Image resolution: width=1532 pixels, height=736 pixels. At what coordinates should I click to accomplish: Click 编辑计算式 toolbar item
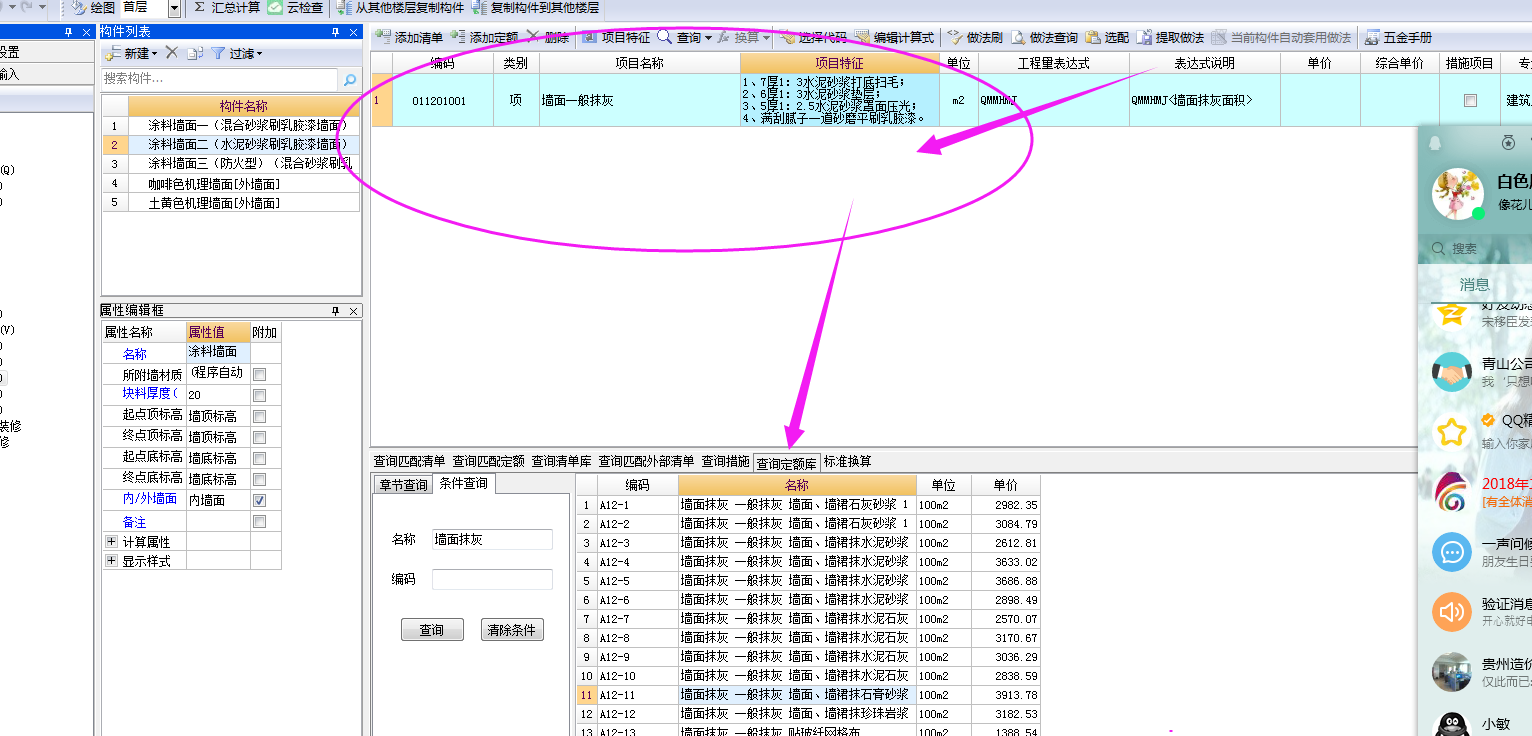tap(893, 37)
